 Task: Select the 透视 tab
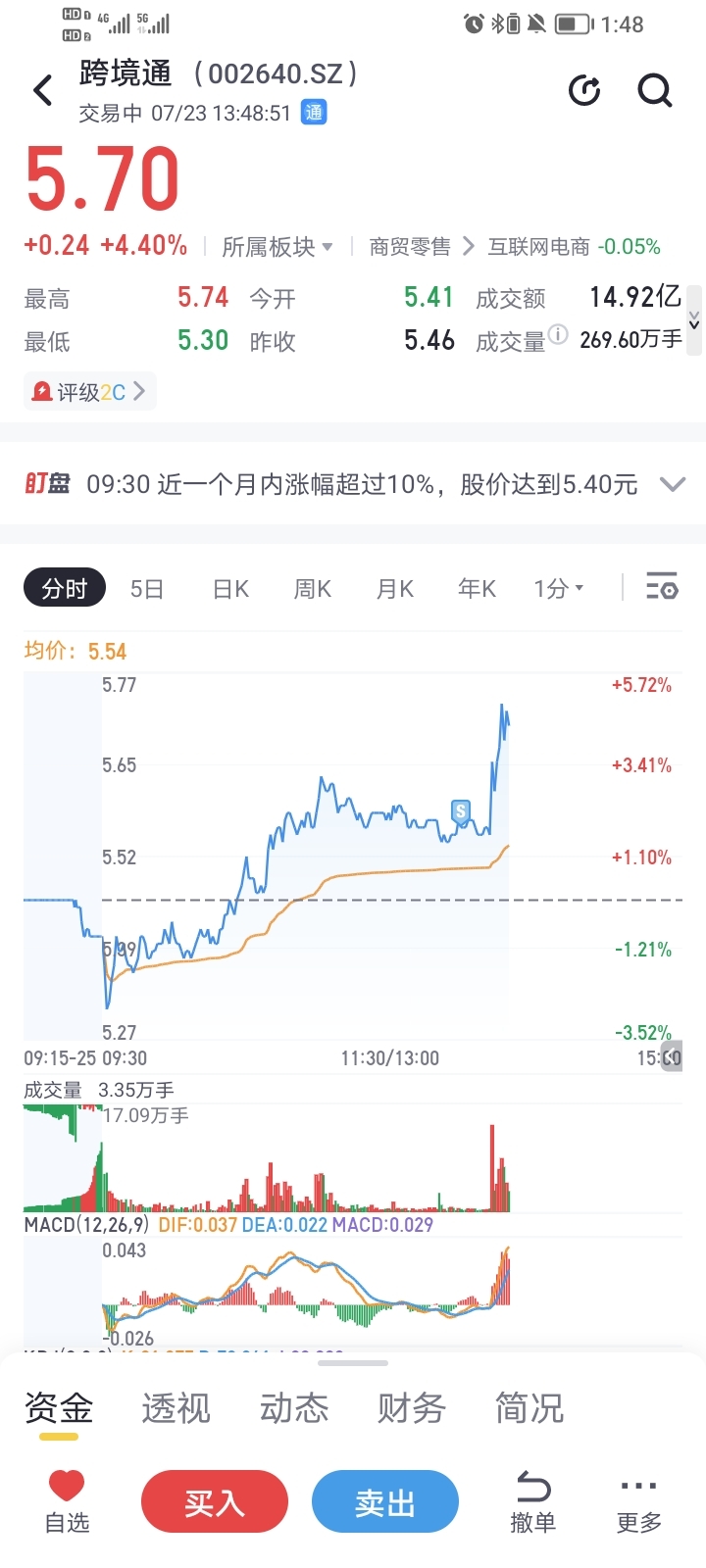pyautogui.click(x=176, y=1408)
